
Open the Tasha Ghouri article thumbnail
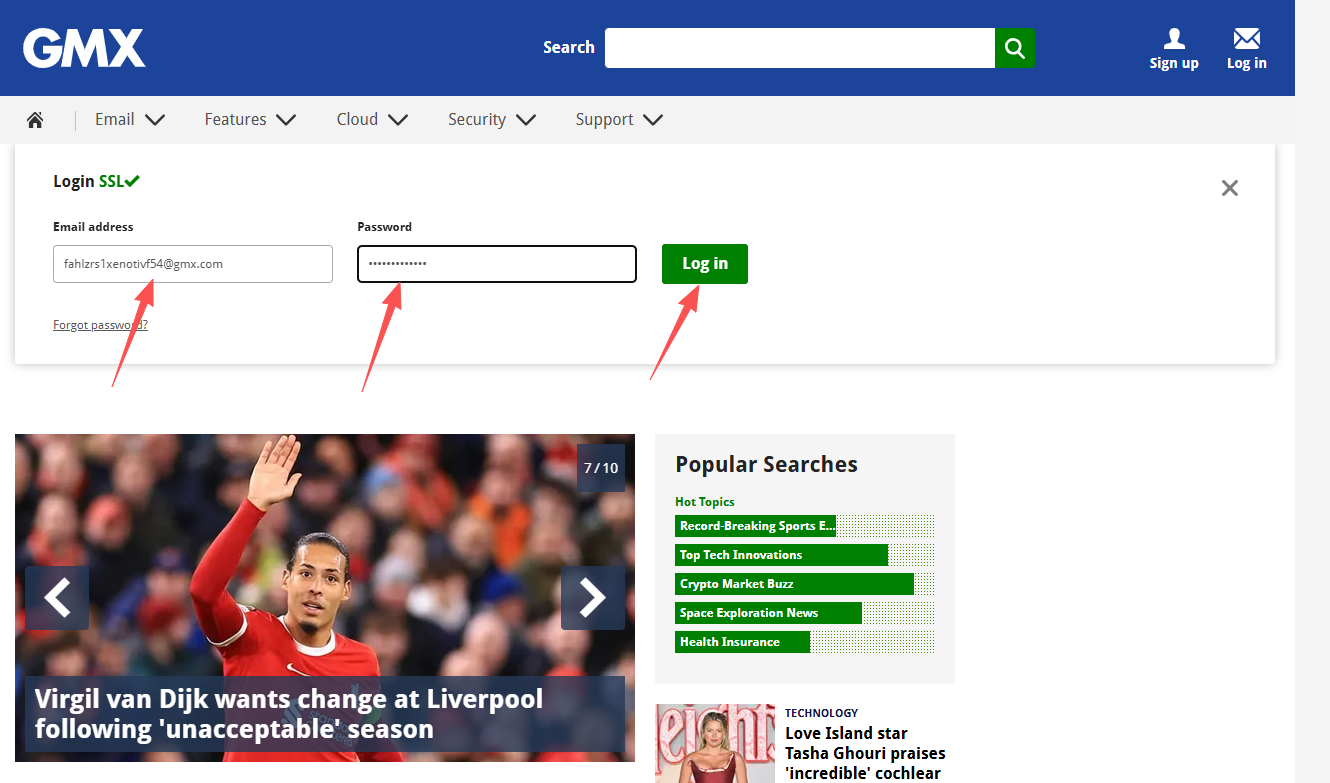[715, 743]
